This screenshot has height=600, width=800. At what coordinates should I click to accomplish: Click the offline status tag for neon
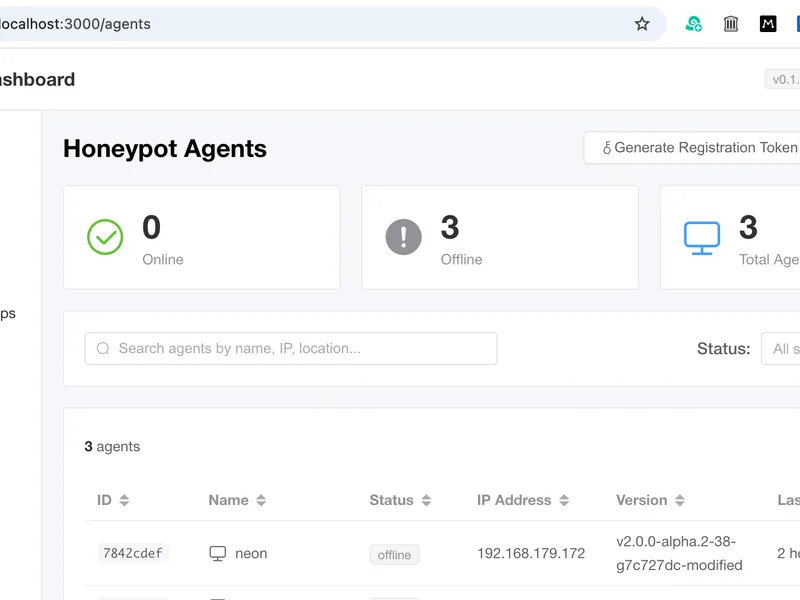click(394, 555)
